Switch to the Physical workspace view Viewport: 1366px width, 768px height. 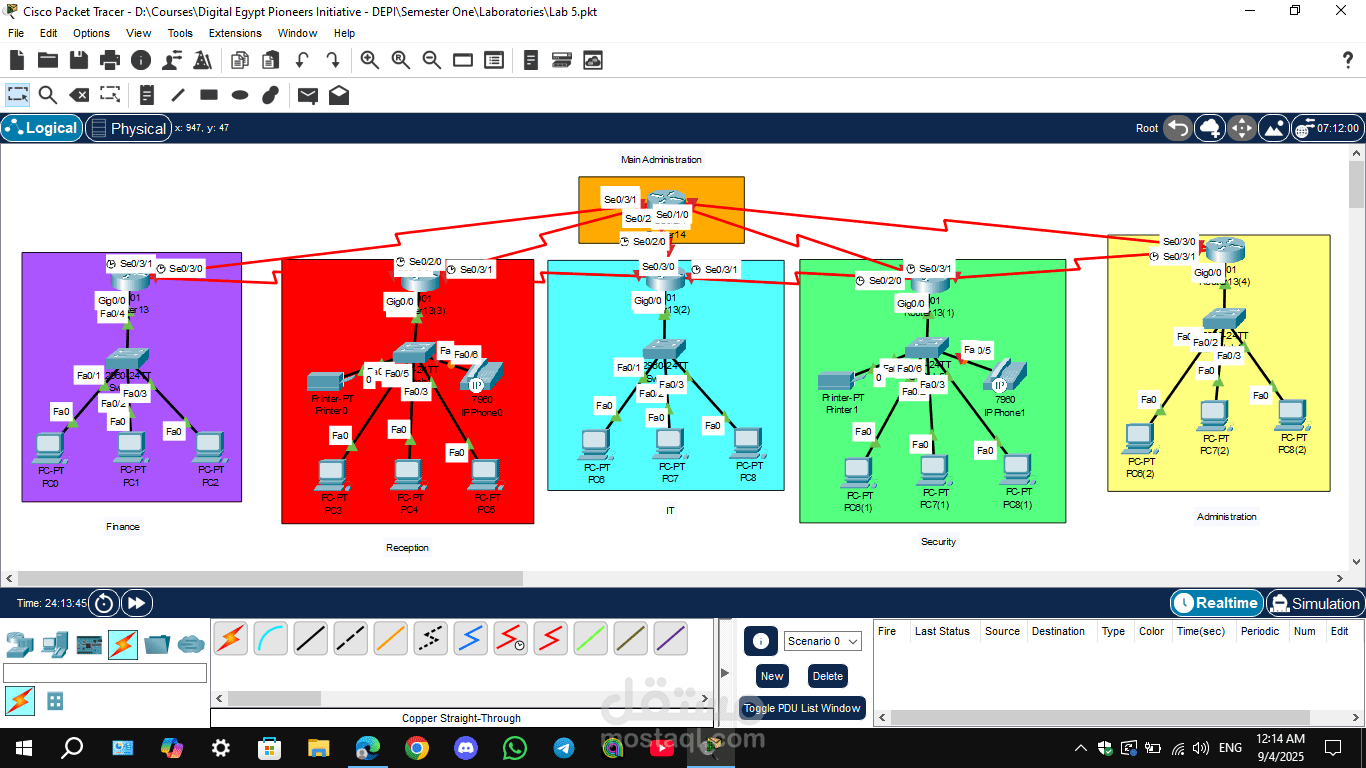(x=128, y=128)
